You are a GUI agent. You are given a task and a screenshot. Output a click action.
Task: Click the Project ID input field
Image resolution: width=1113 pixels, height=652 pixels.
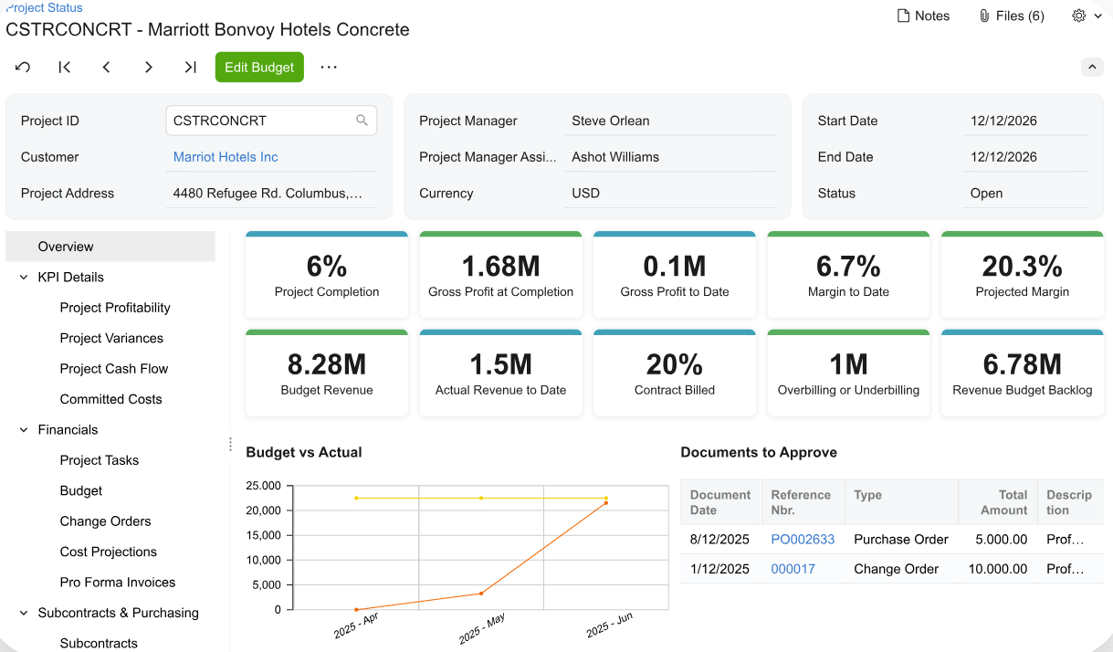point(260,120)
